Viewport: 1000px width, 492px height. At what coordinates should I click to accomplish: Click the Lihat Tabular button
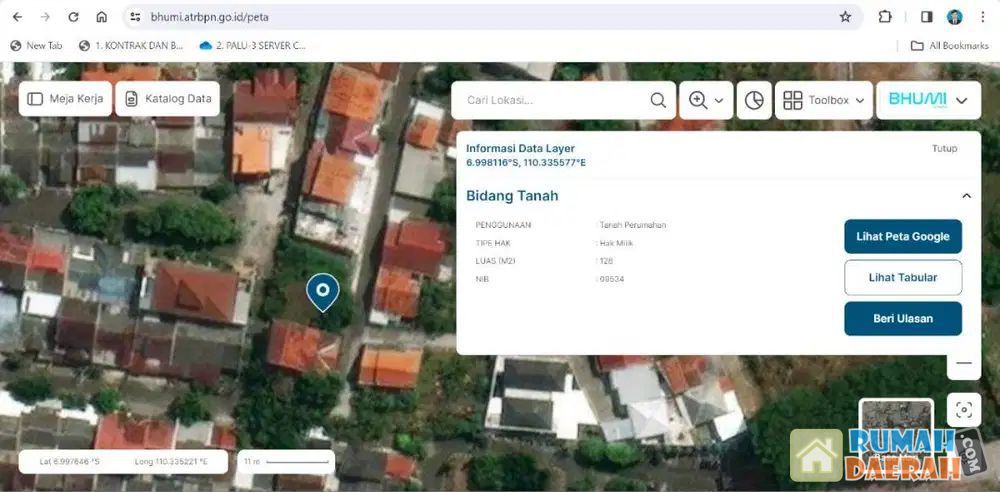[902, 277]
